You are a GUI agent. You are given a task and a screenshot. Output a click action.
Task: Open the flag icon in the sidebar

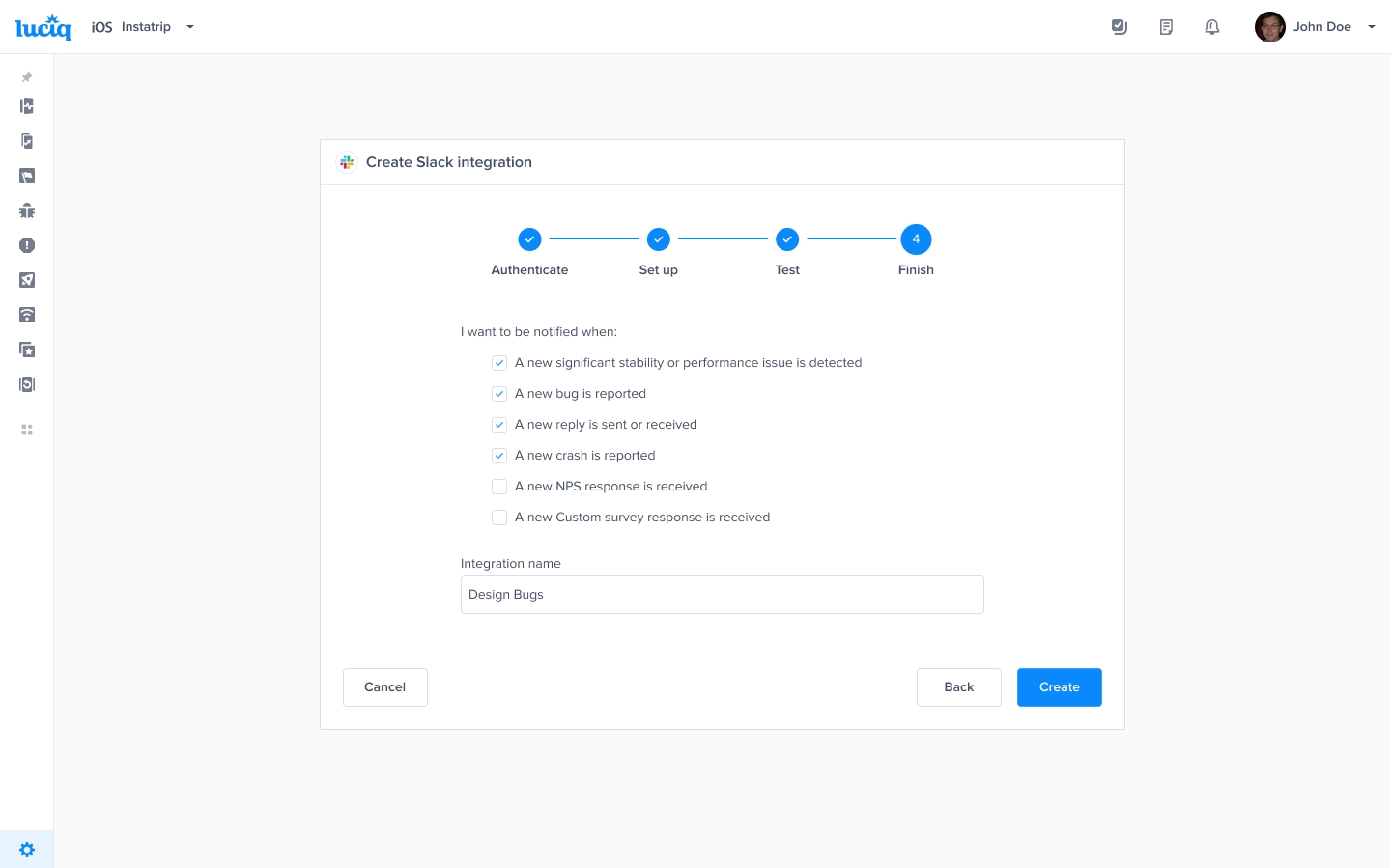coord(27,176)
